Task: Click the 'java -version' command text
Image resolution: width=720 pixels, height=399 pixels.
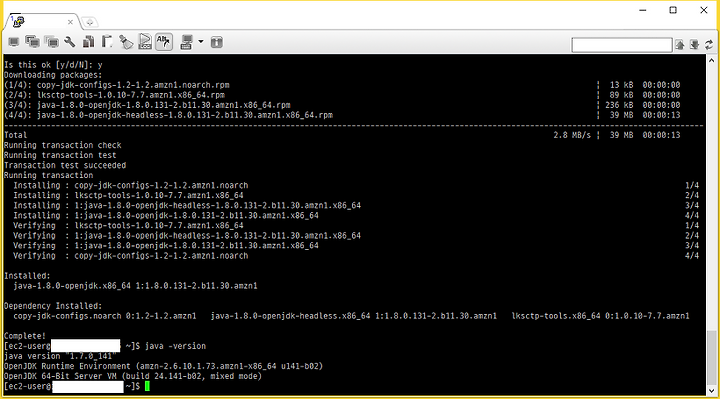Action: [175, 346]
